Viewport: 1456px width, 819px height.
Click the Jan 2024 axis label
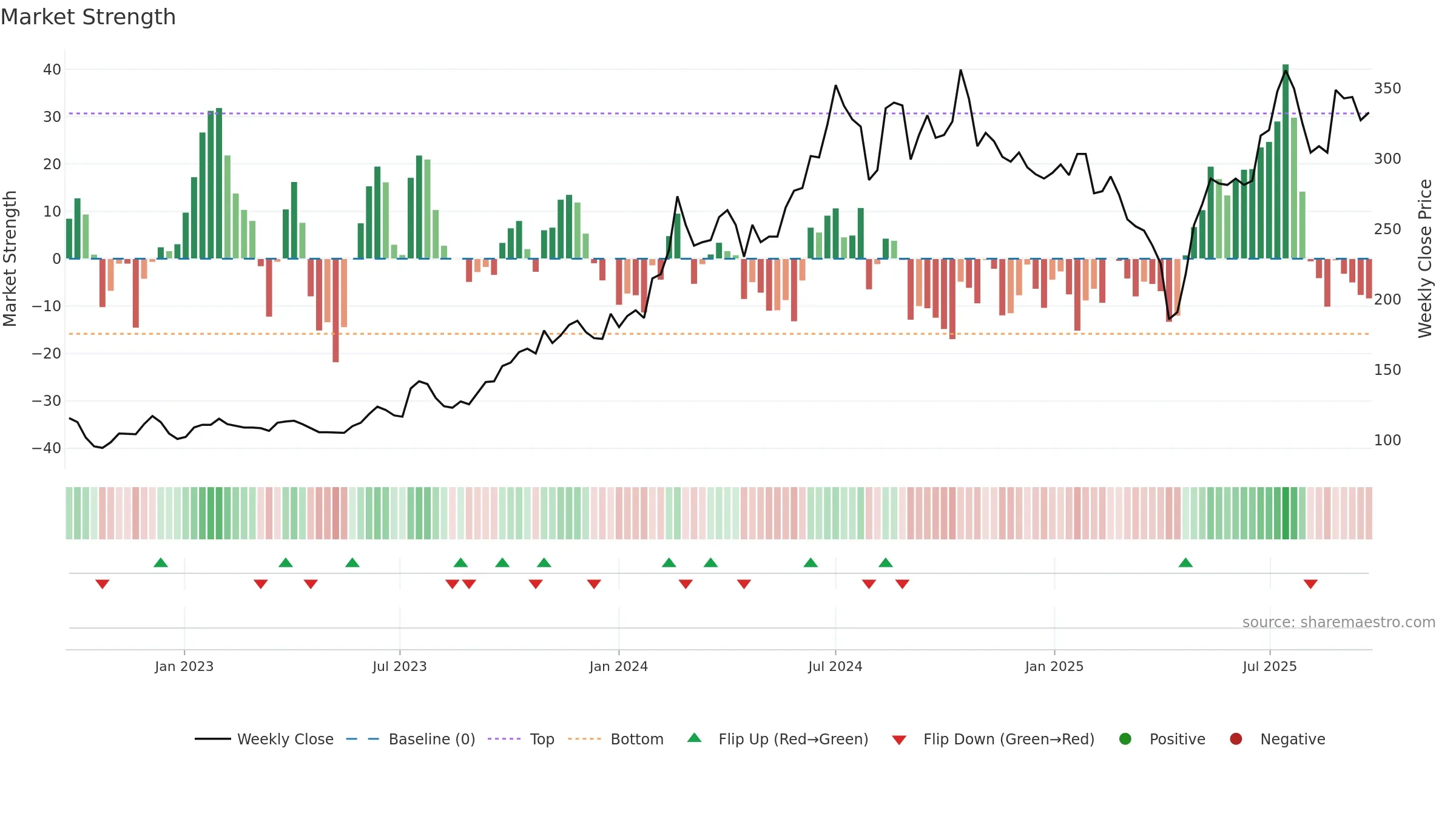[x=619, y=667]
